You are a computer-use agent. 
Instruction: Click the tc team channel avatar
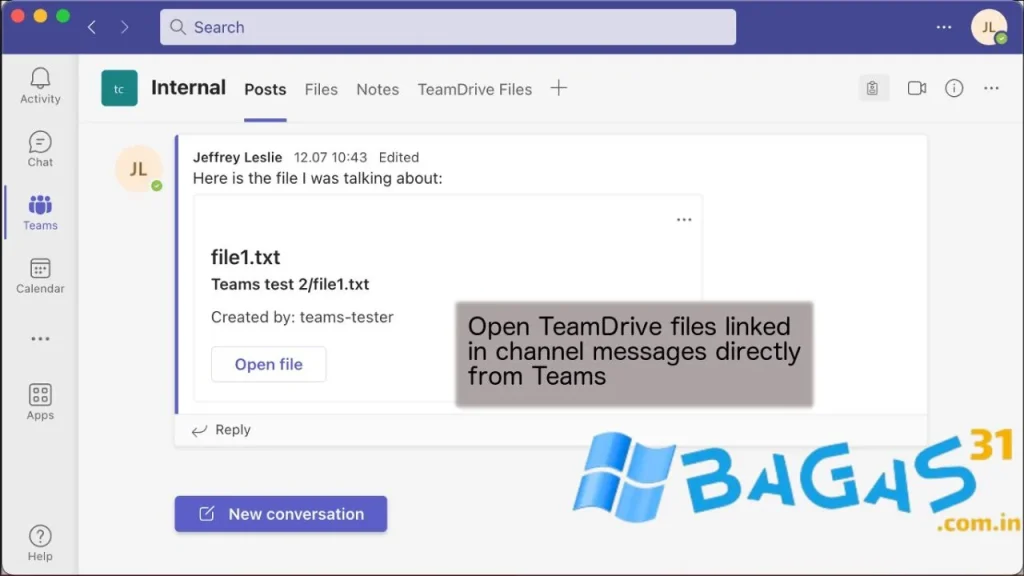[120, 88]
